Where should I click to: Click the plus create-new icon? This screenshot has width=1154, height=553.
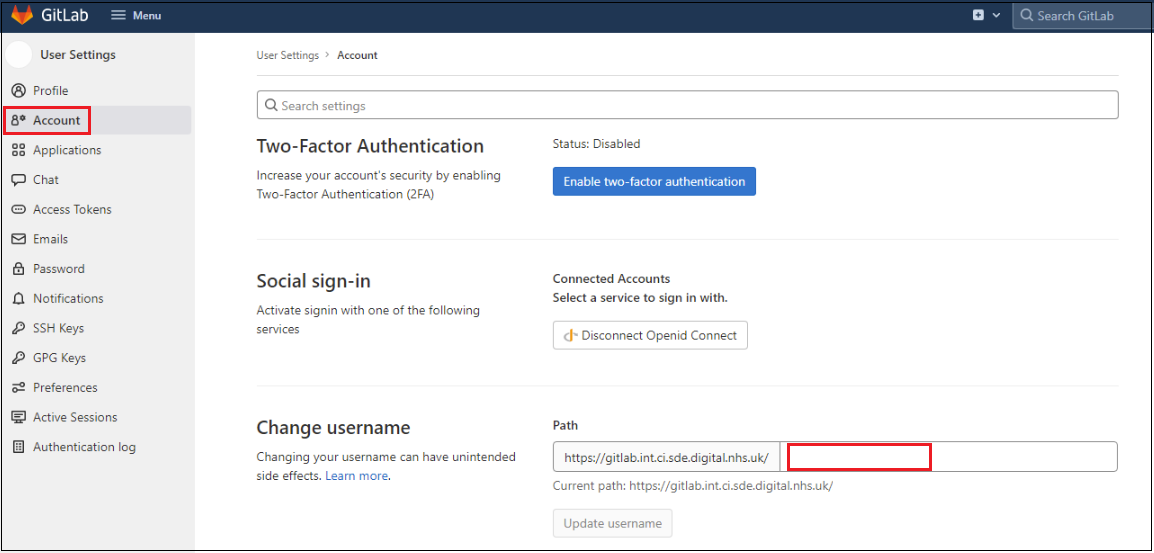978,15
